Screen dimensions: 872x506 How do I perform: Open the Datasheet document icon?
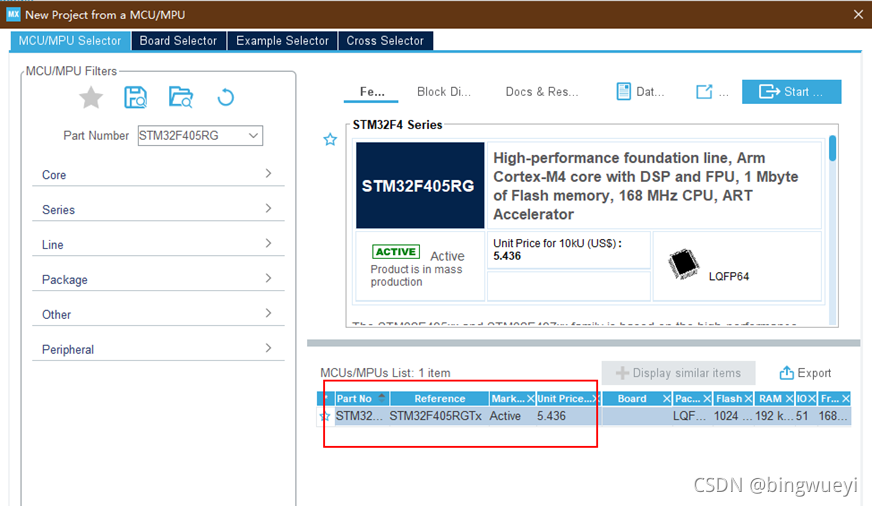pyautogui.click(x=624, y=92)
